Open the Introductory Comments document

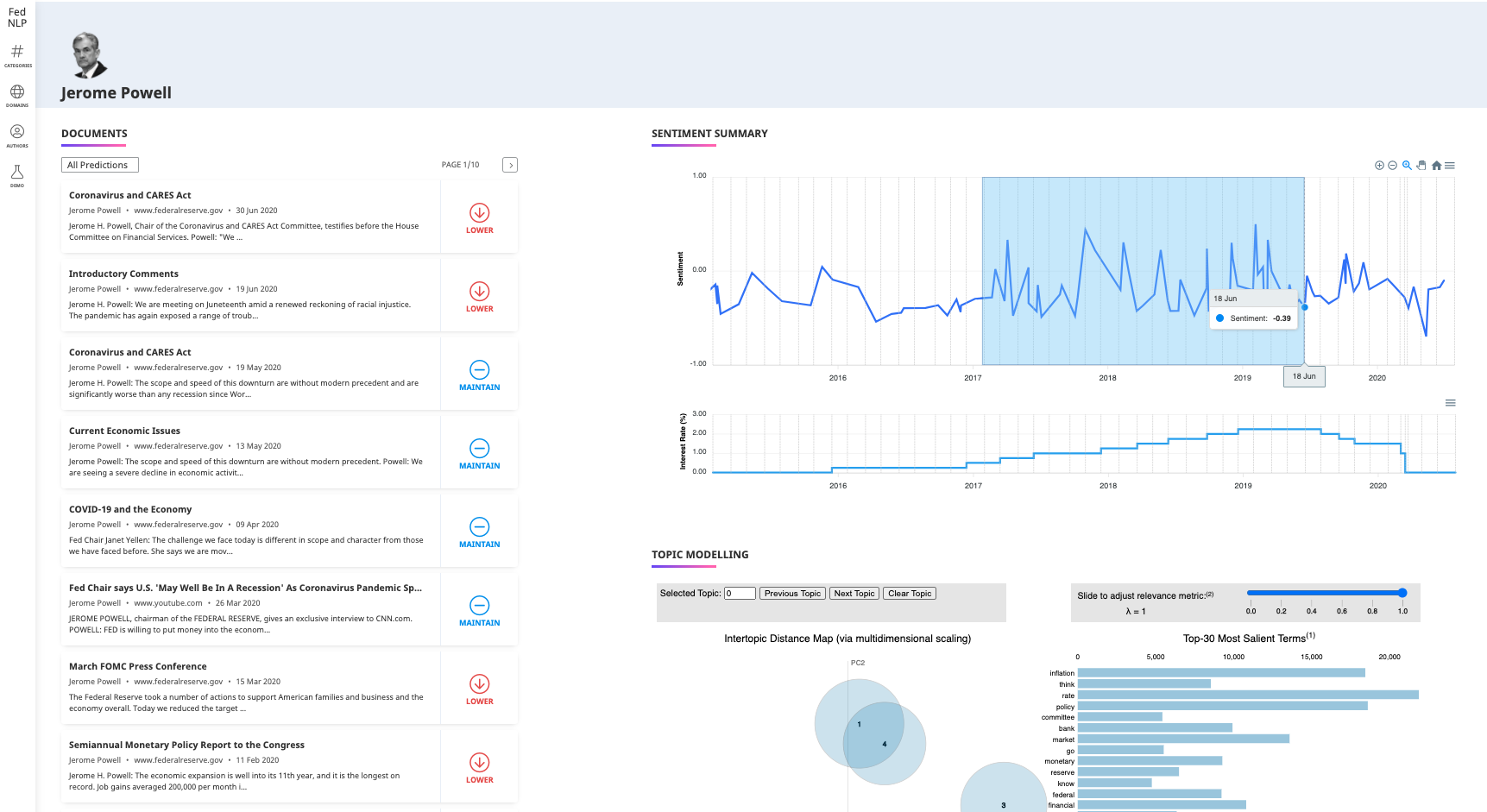click(123, 274)
